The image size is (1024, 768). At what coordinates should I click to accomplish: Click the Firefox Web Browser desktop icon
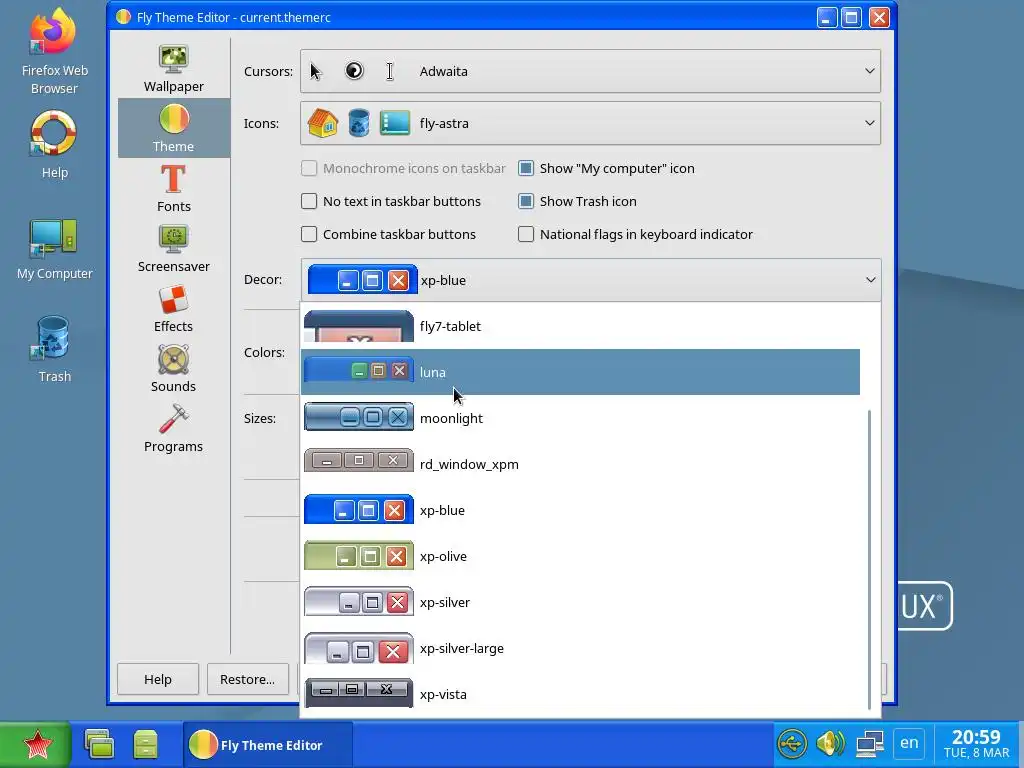tap(54, 52)
